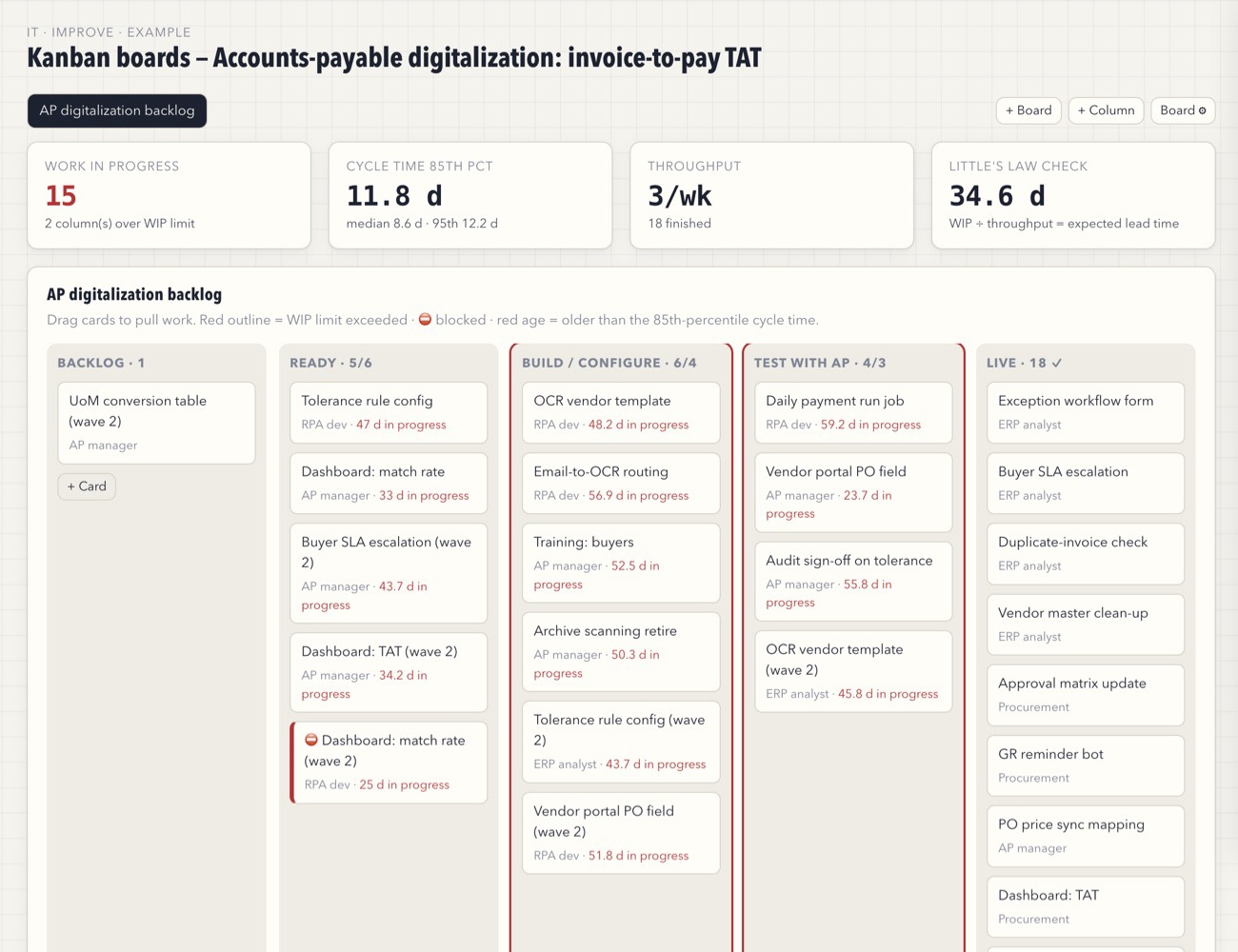Add a card in the Backlog column
This screenshot has width=1238, height=952.
coord(87,486)
